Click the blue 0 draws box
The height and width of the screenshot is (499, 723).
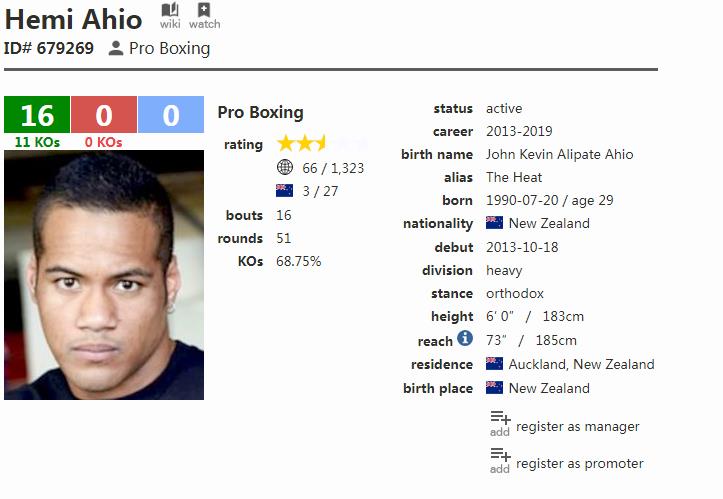pos(171,115)
